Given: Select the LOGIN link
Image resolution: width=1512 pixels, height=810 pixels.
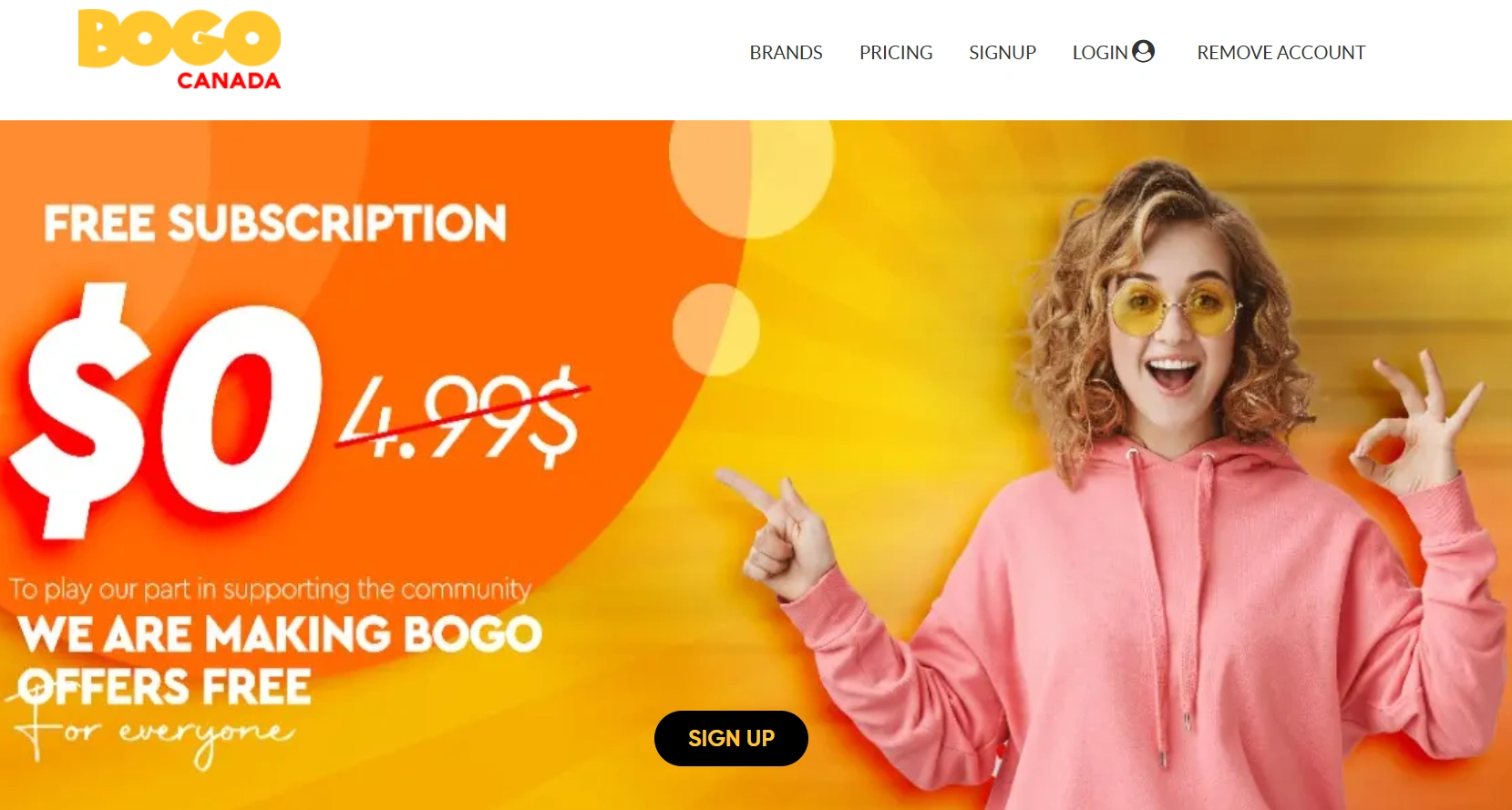Looking at the screenshot, I should 1100,53.
